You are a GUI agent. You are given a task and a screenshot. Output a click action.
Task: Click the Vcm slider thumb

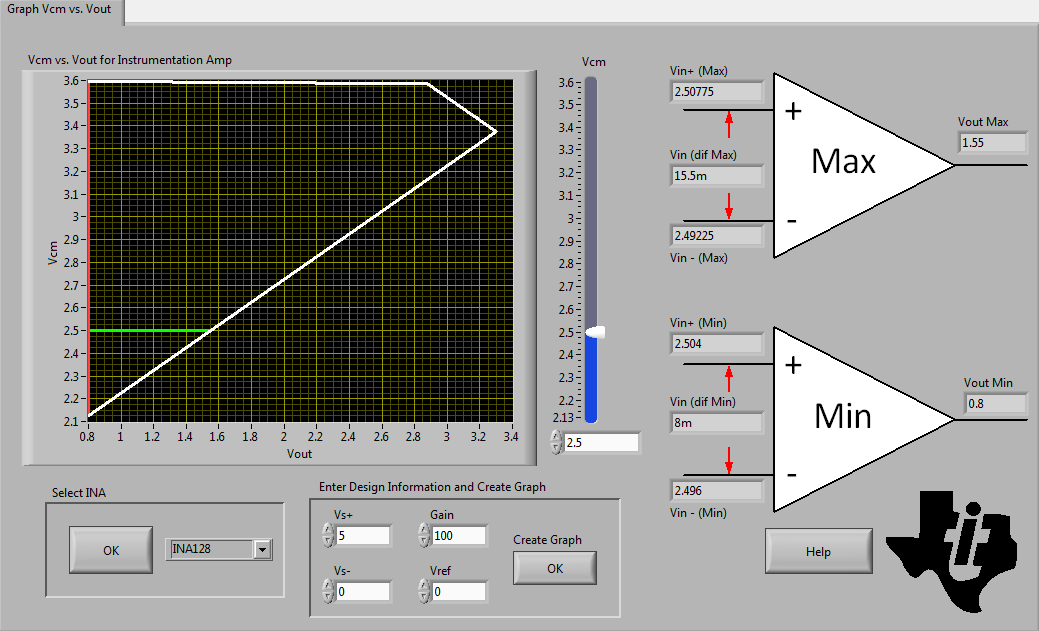[595, 332]
